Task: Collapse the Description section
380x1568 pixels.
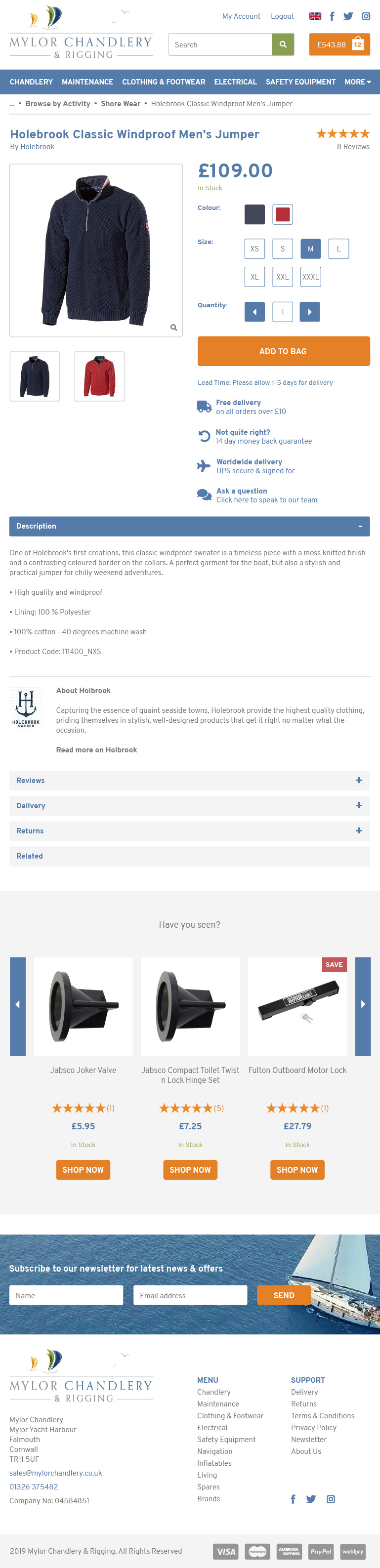Action: pos(360,527)
